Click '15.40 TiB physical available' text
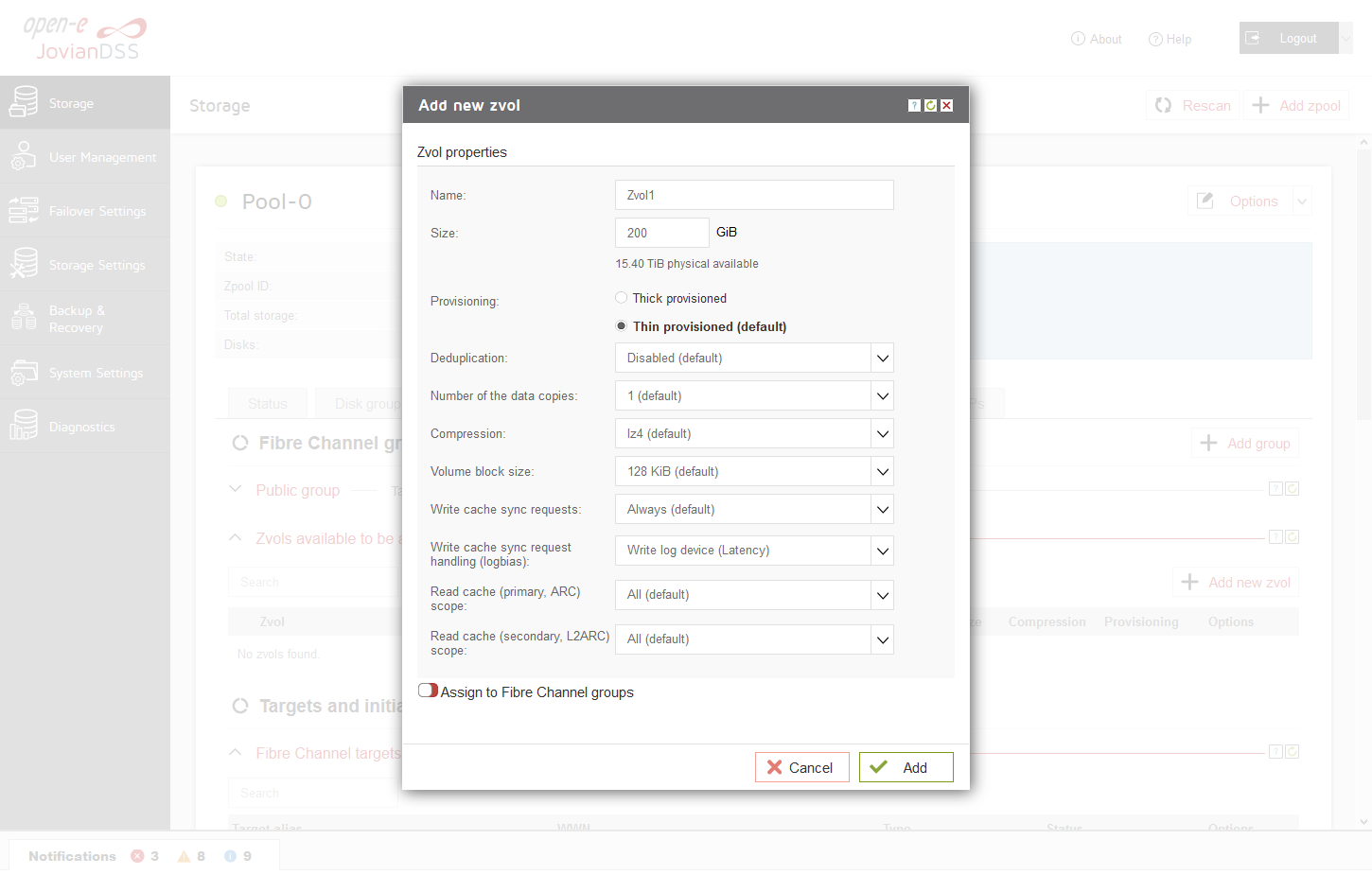Viewport: 1372px width, 875px height. (x=687, y=264)
